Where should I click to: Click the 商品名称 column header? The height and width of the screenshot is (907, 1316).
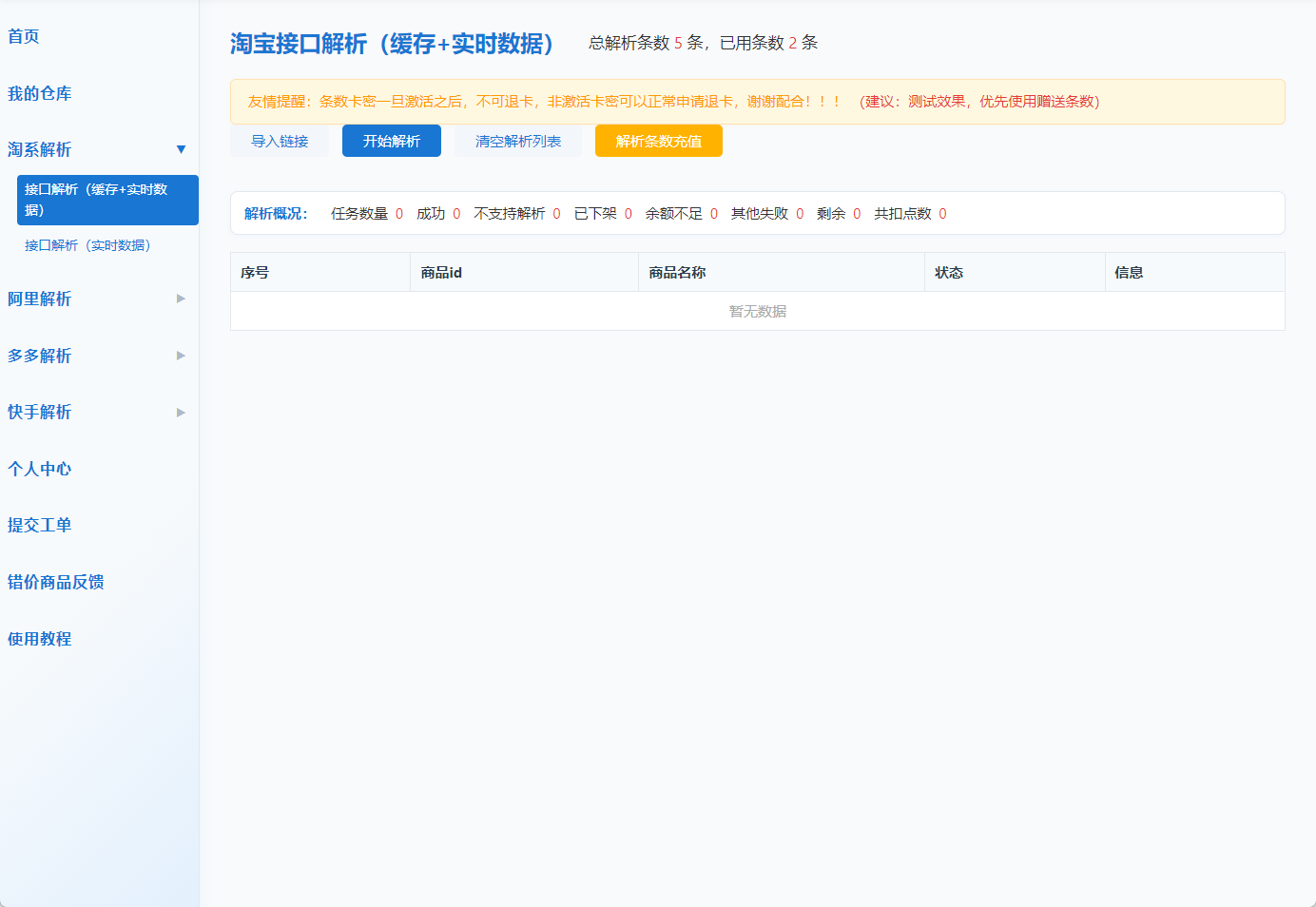782,272
